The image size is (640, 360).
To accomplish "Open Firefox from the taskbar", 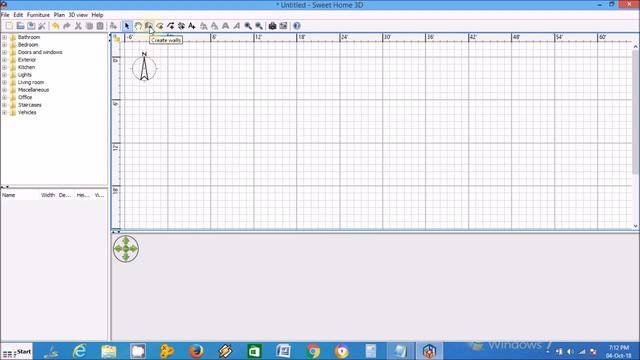I will (196, 351).
